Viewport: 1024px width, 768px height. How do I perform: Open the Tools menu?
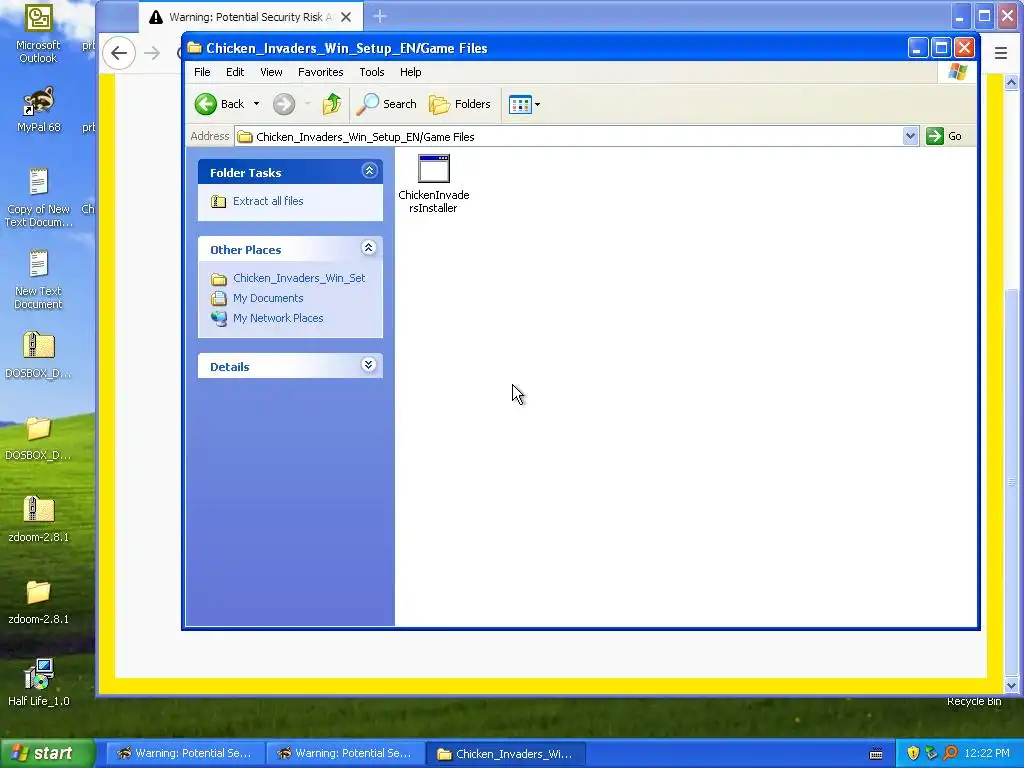click(372, 72)
